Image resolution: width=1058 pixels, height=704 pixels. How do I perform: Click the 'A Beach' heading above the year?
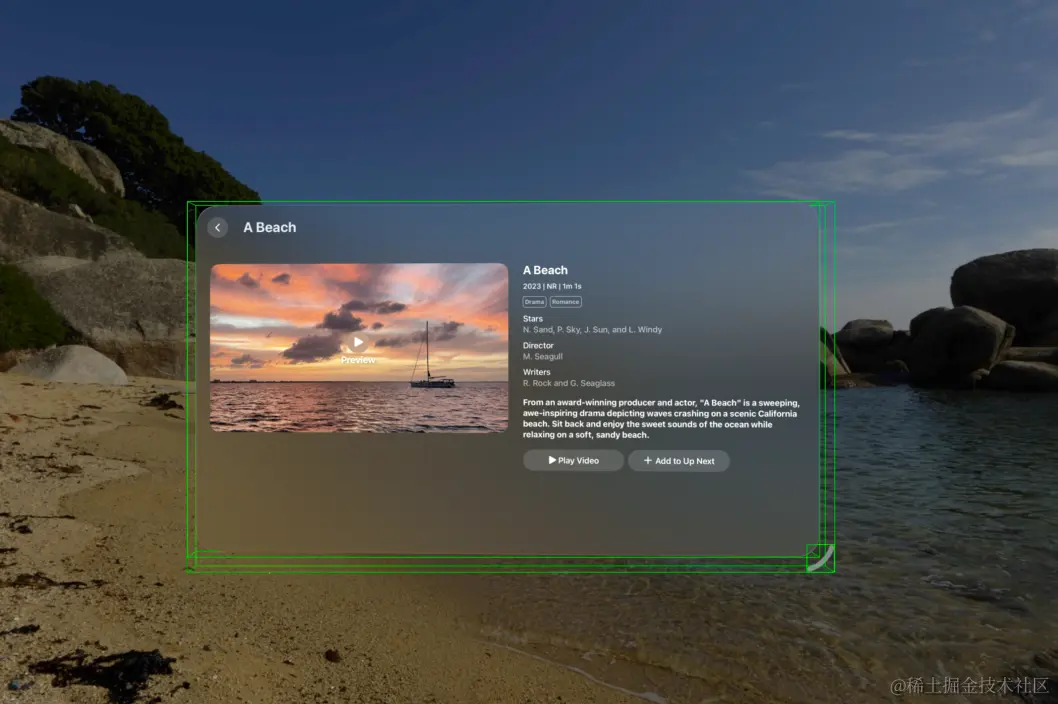(x=545, y=270)
